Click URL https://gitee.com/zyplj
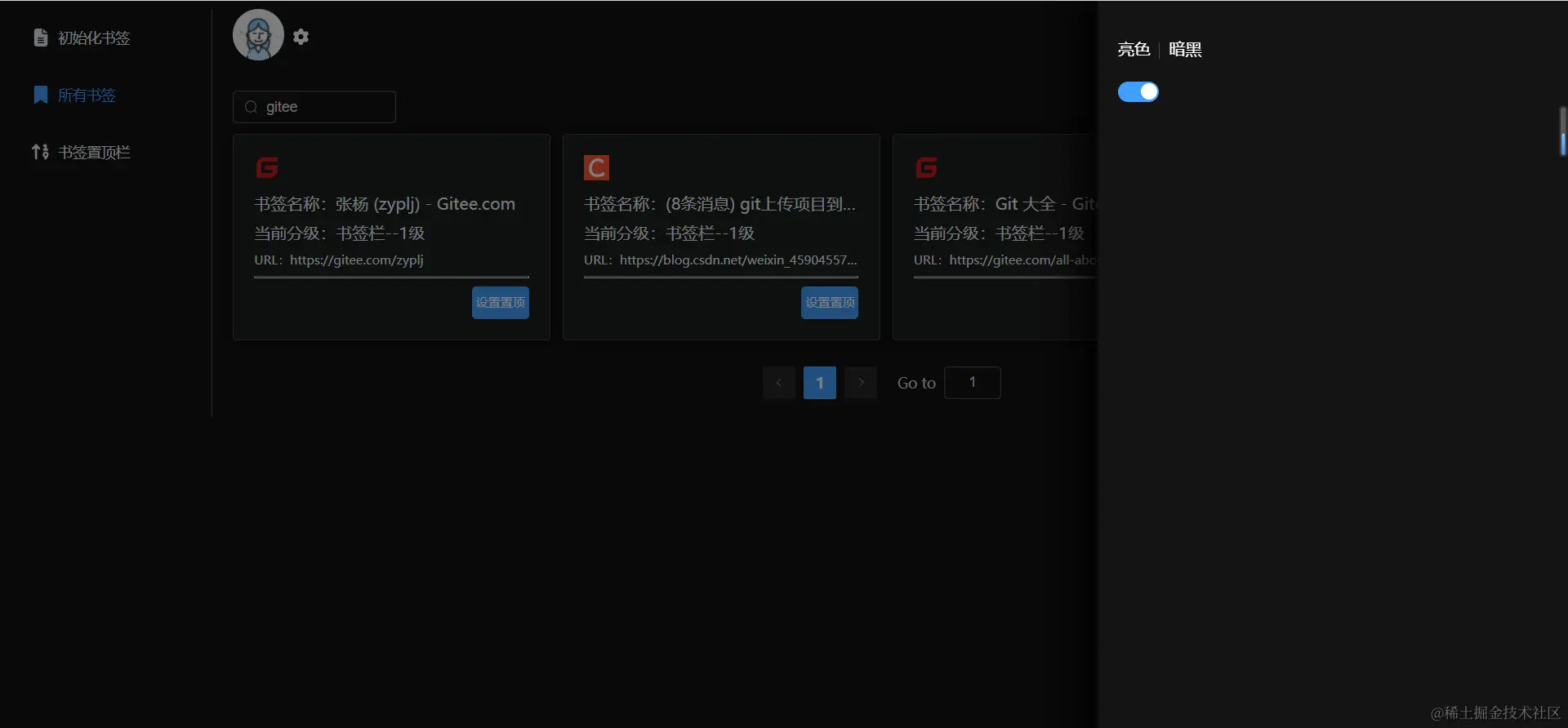 pos(357,260)
